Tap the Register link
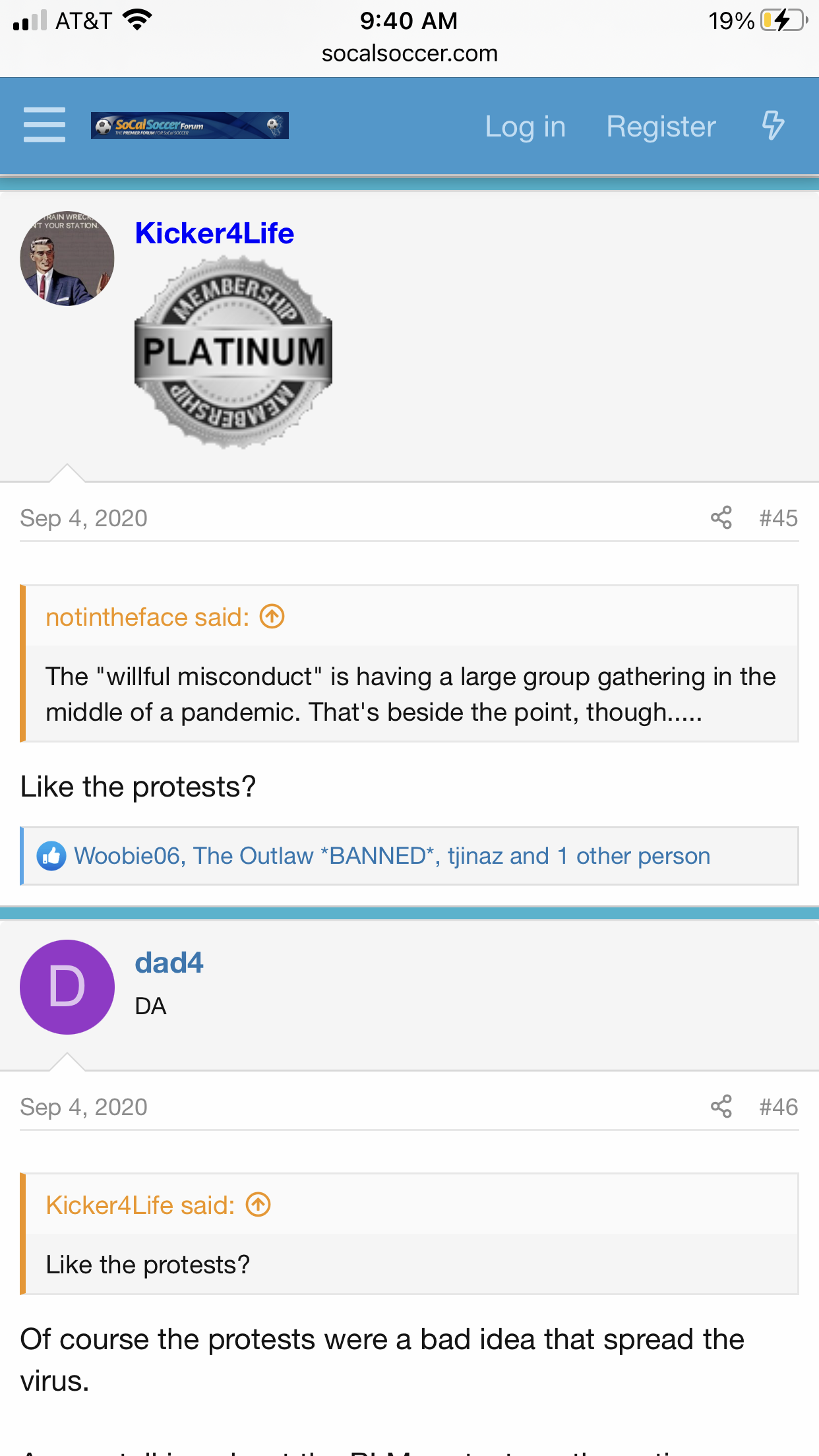The image size is (819, 1456). (x=661, y=127)
